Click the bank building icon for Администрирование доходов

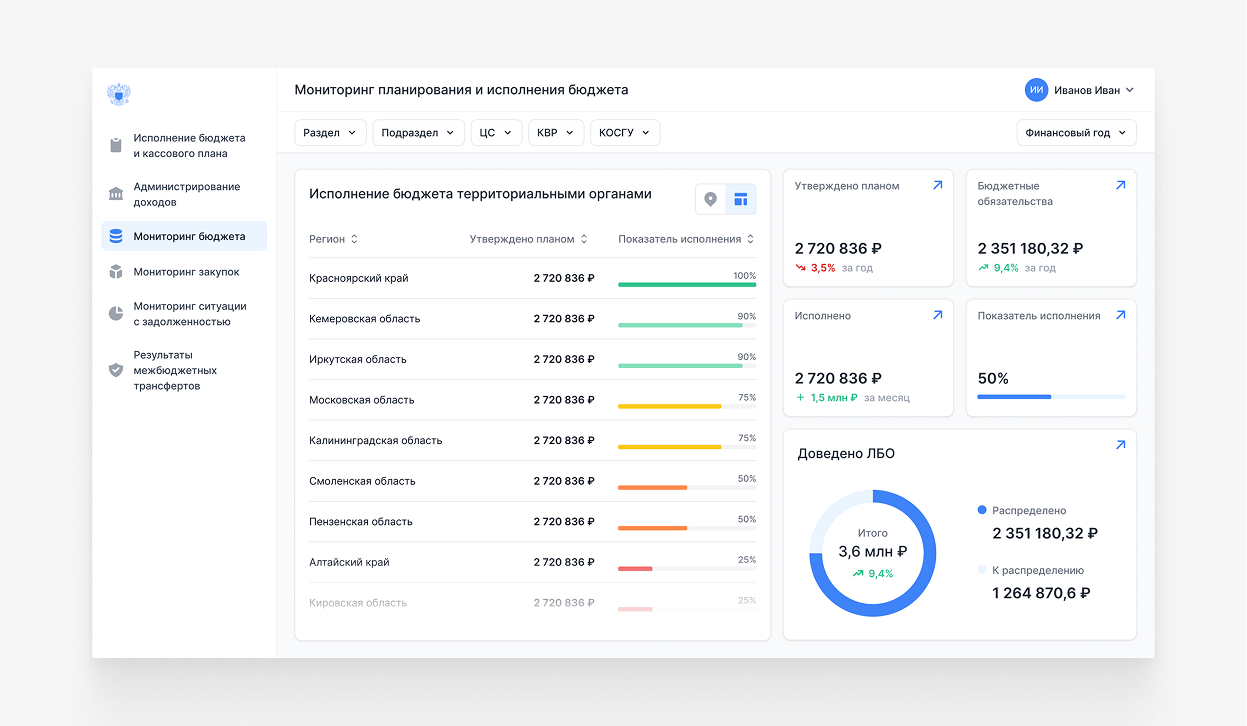[116, 194]
